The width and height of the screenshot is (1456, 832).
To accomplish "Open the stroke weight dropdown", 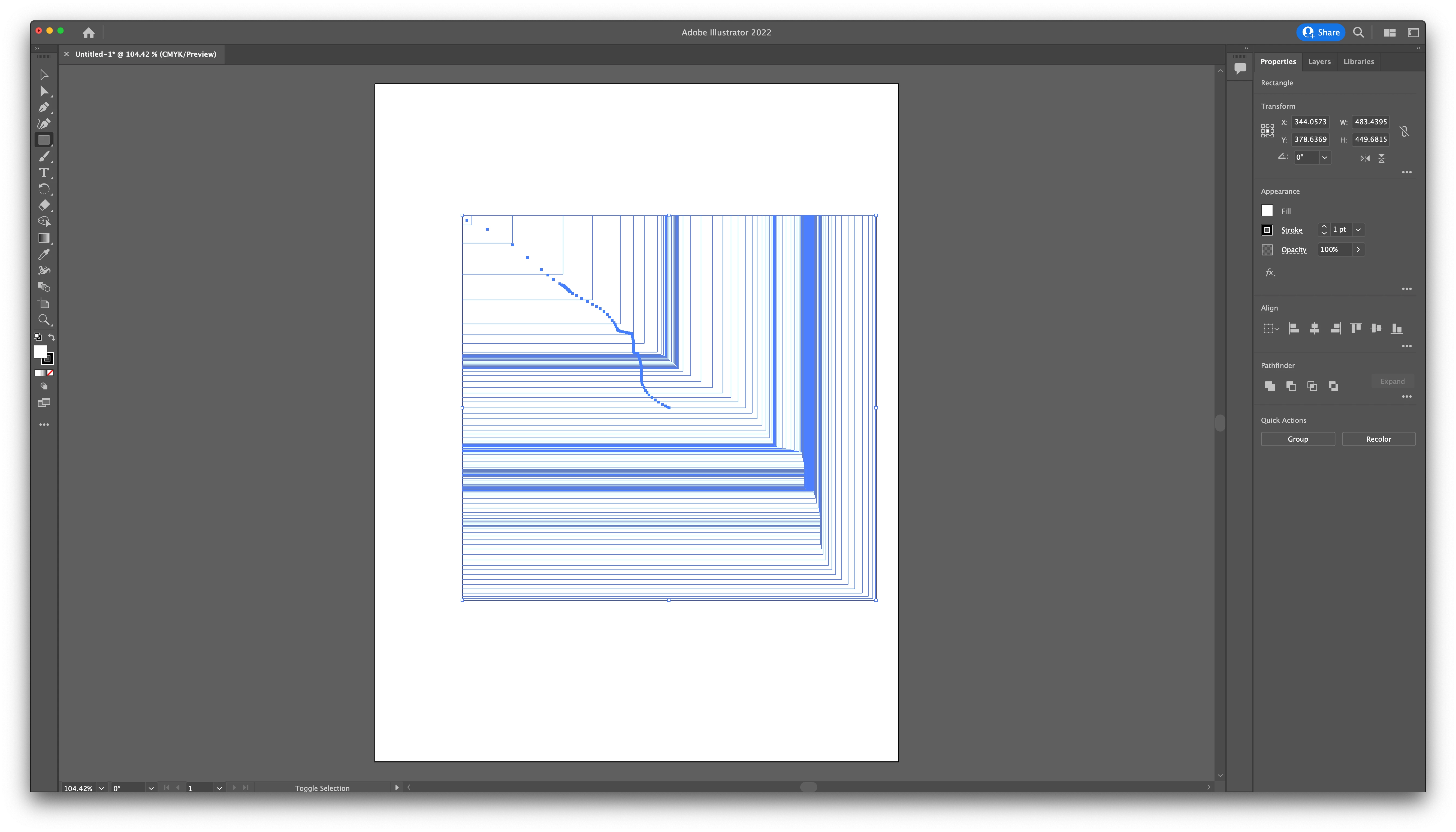I will 1358,230.
